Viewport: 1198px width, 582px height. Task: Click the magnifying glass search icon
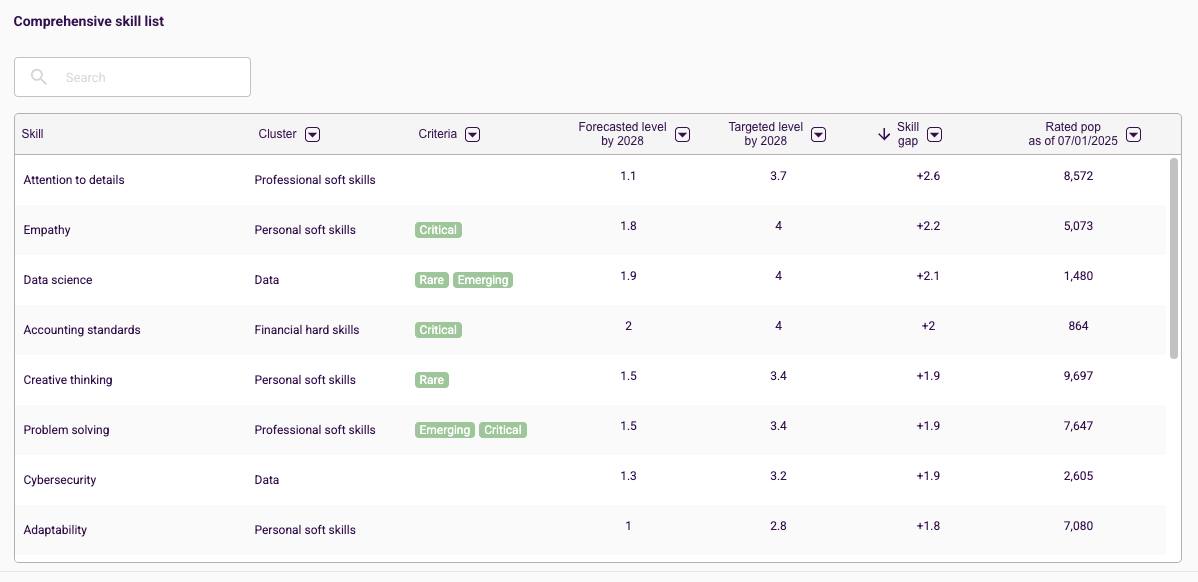coord(38,77)
